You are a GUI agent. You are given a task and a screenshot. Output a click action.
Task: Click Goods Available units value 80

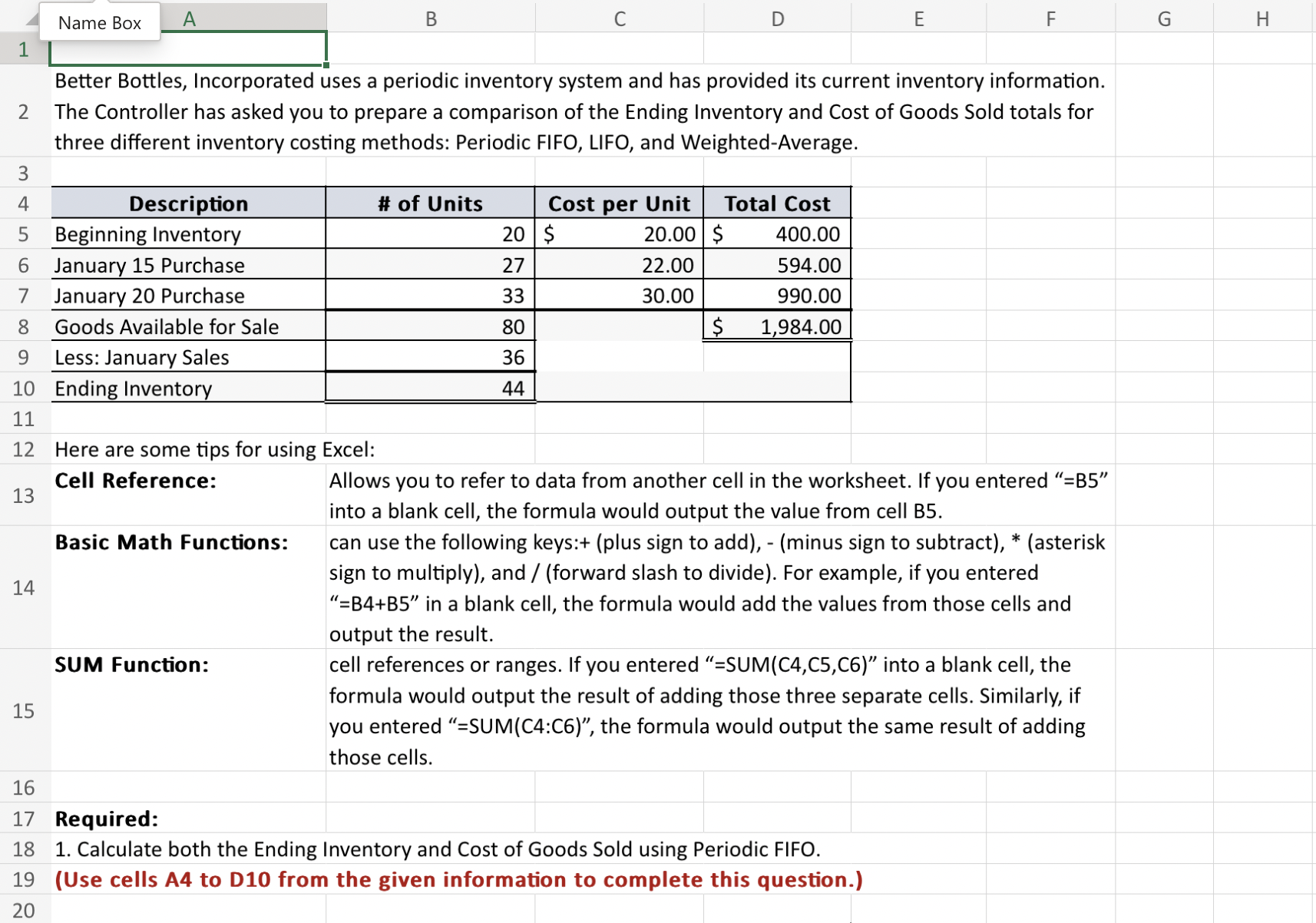(431, 326)
